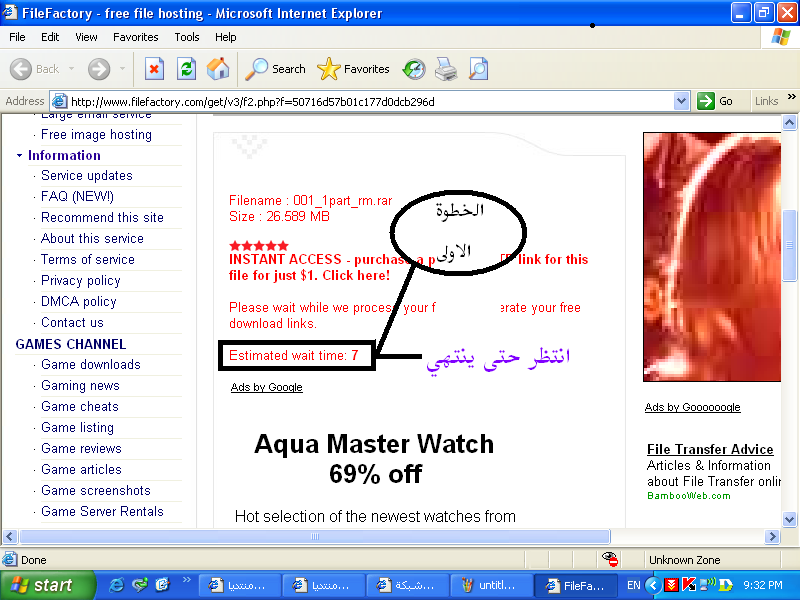Open FAQ (NEW!) link
This screenshot has height=600, width=800.
pyautogui.click(x=77, y=196)
